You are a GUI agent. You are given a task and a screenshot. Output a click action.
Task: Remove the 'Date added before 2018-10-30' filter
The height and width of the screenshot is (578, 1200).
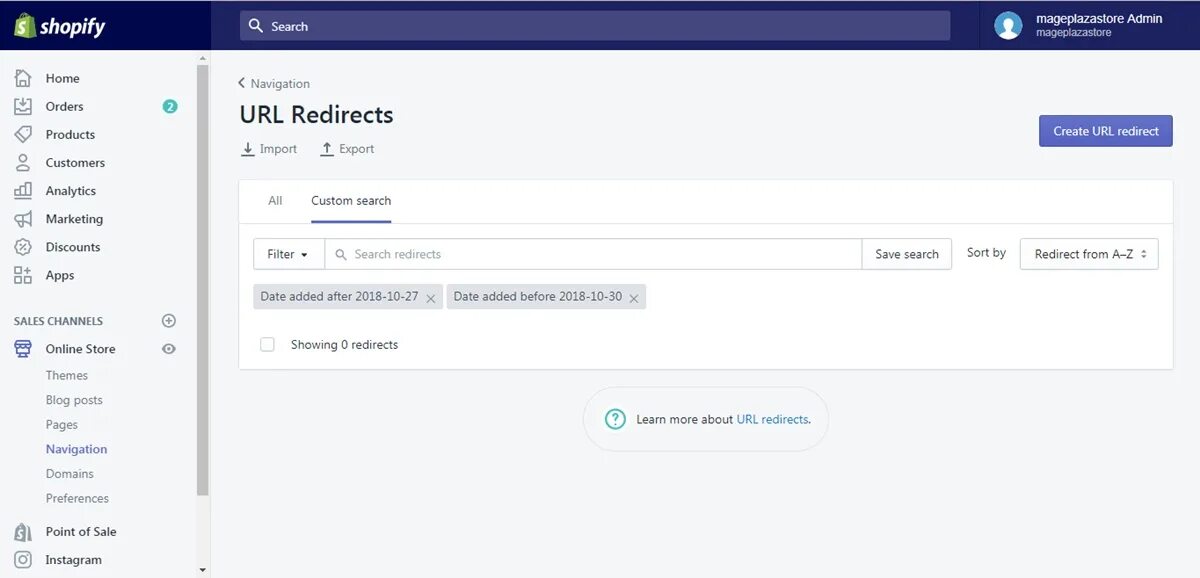tap(634, 298)
